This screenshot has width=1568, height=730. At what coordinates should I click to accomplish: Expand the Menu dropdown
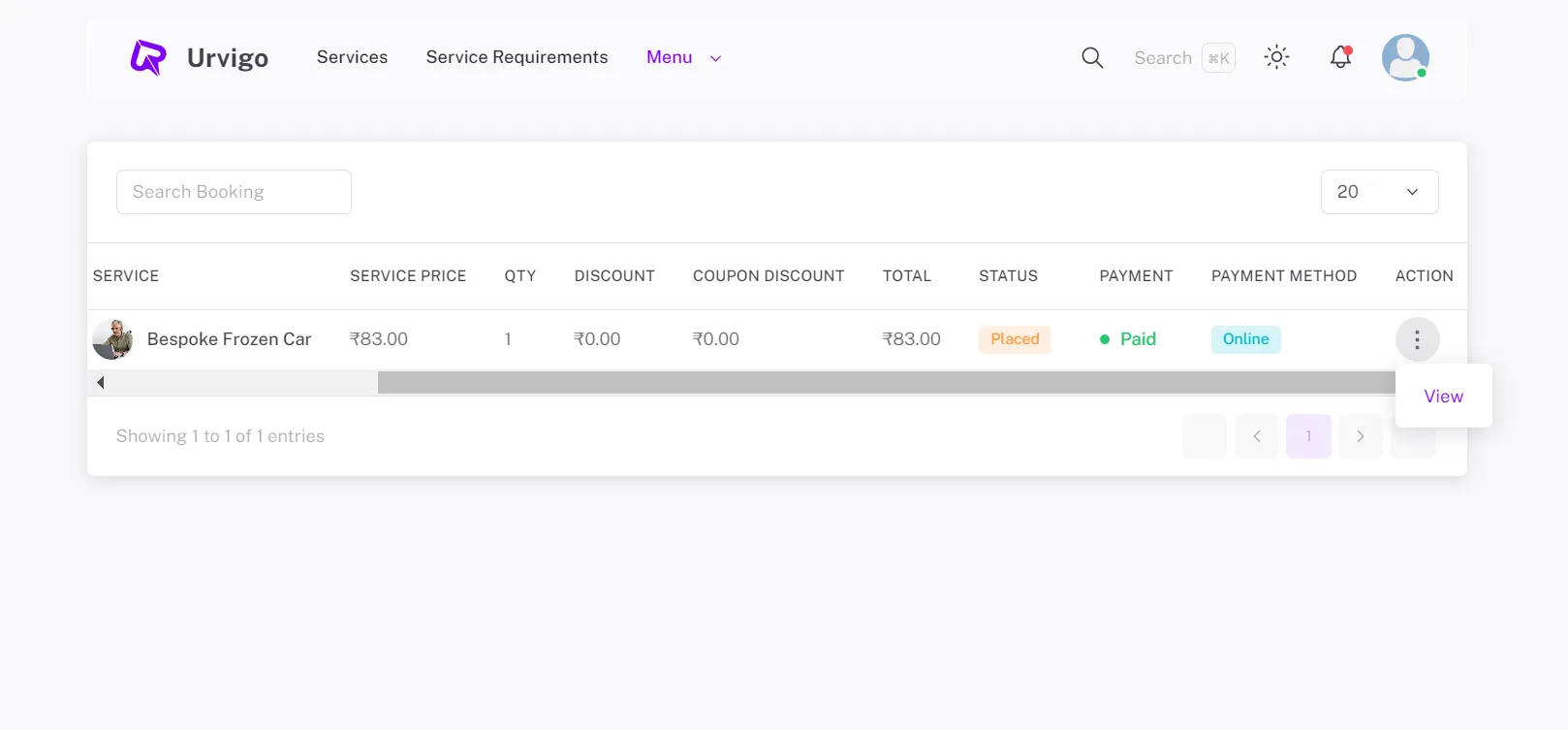683,58
